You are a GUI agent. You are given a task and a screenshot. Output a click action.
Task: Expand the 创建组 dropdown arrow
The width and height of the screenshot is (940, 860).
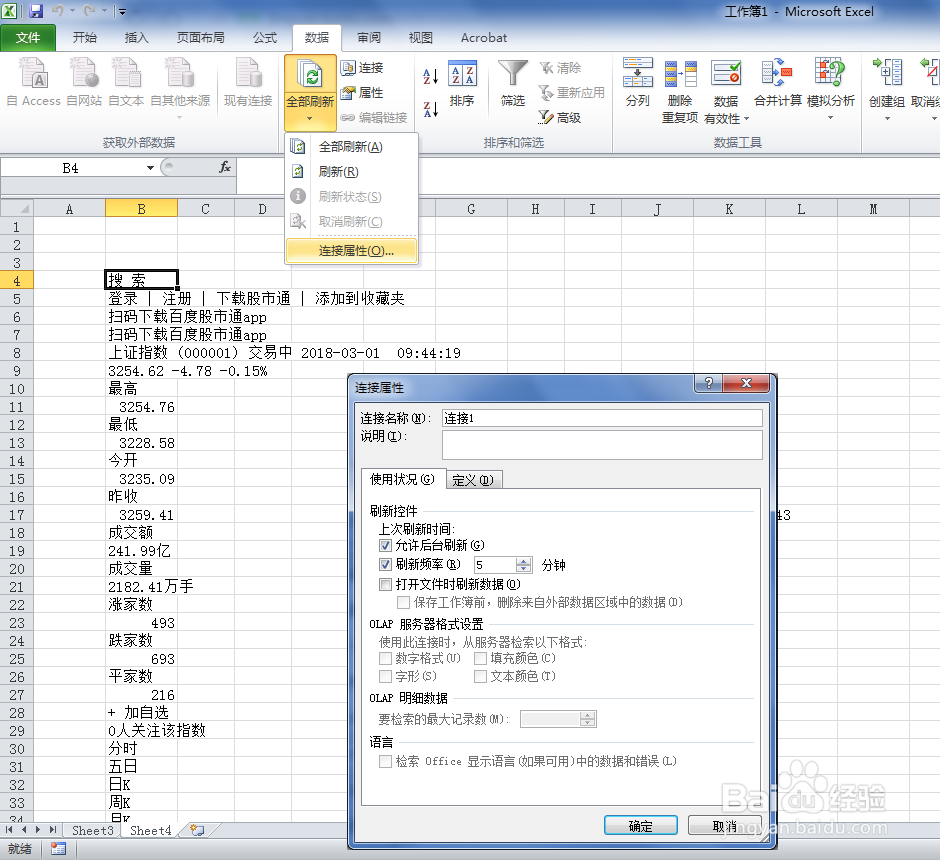tap(887, 118)
